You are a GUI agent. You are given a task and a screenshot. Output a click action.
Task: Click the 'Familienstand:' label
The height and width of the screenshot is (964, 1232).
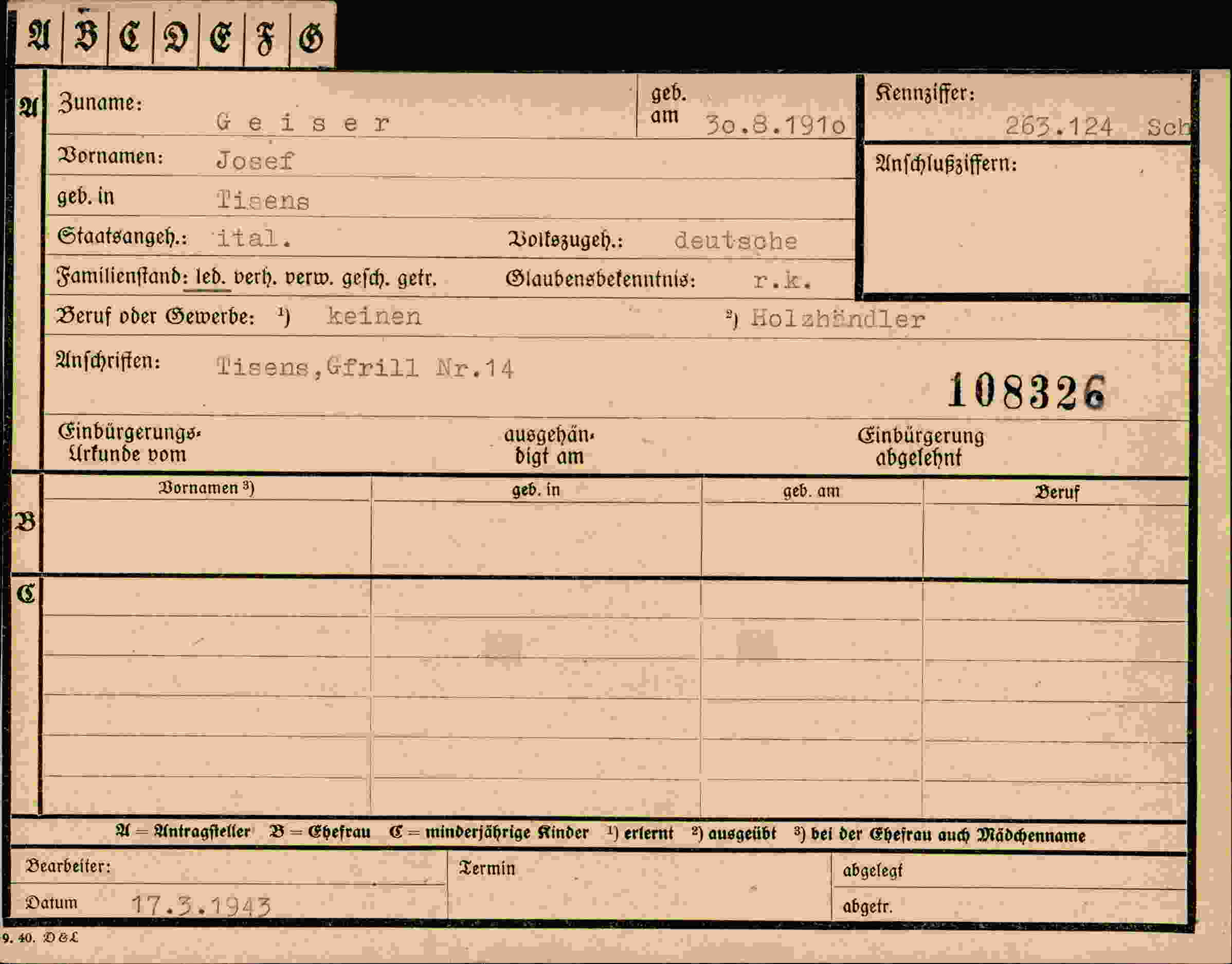point(121,277)
